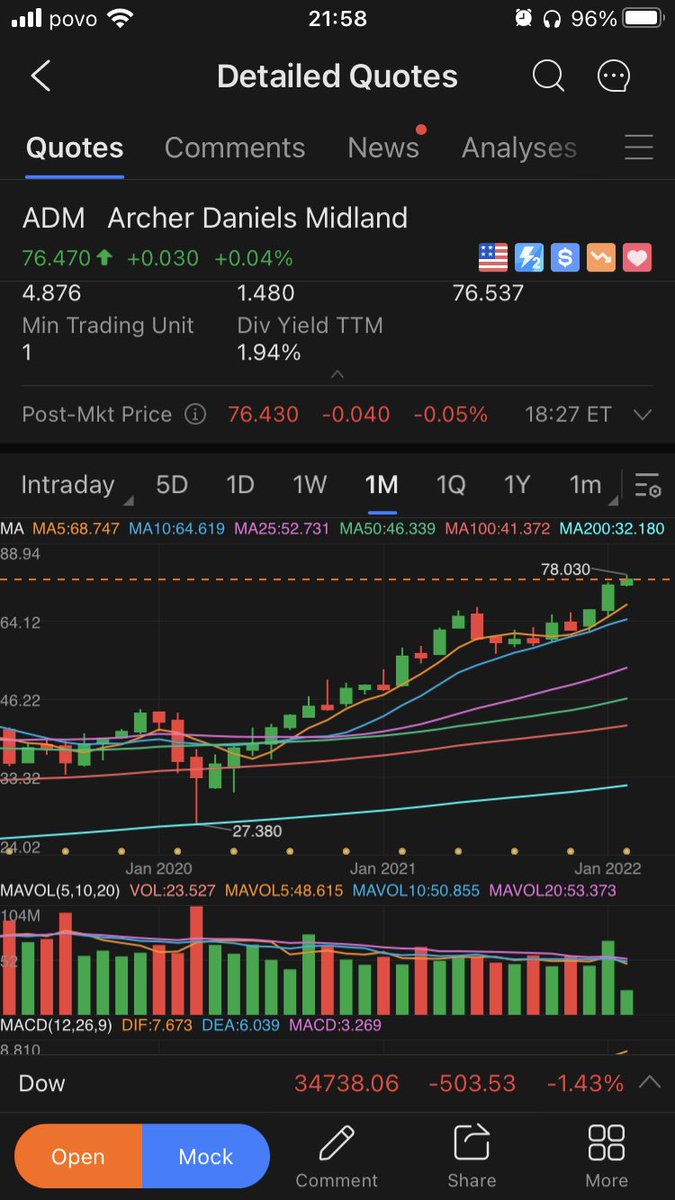Tap the lightning Level 2 quote icon

coord(529,258)
